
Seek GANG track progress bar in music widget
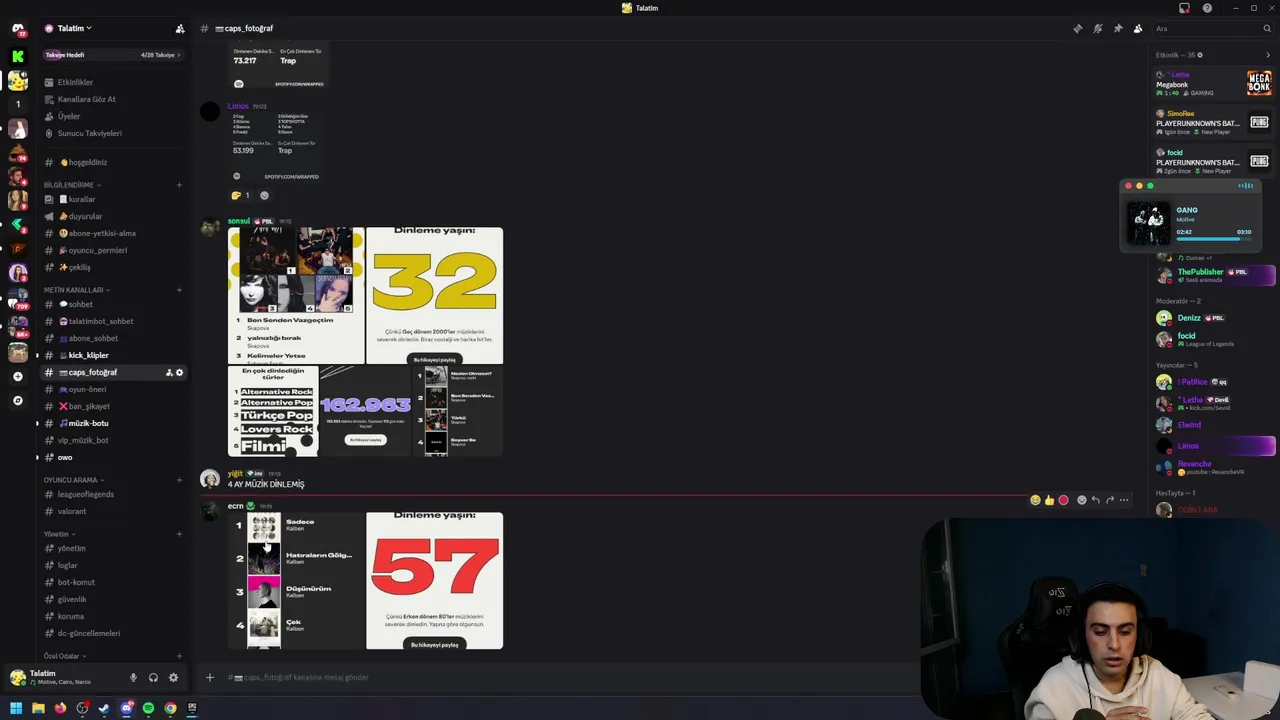(1213, 238)
